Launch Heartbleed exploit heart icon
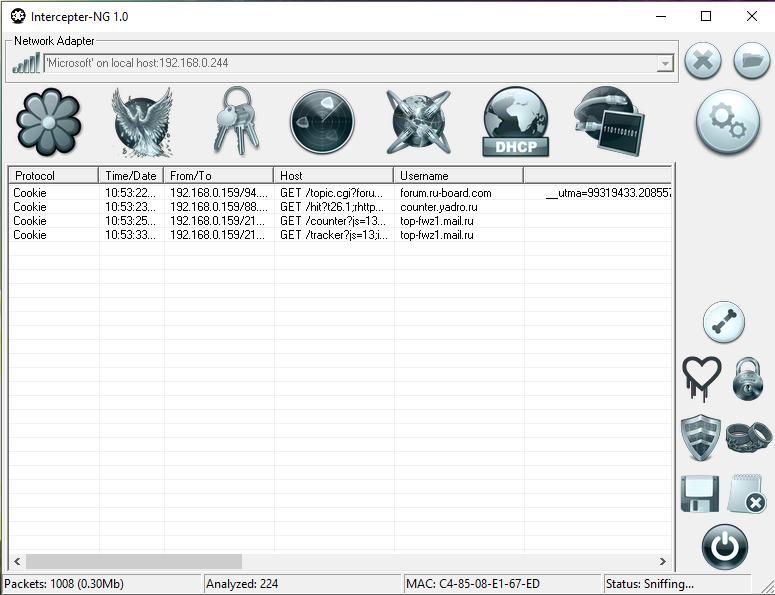Screen dimensions: 775x595 pos(701,379)
